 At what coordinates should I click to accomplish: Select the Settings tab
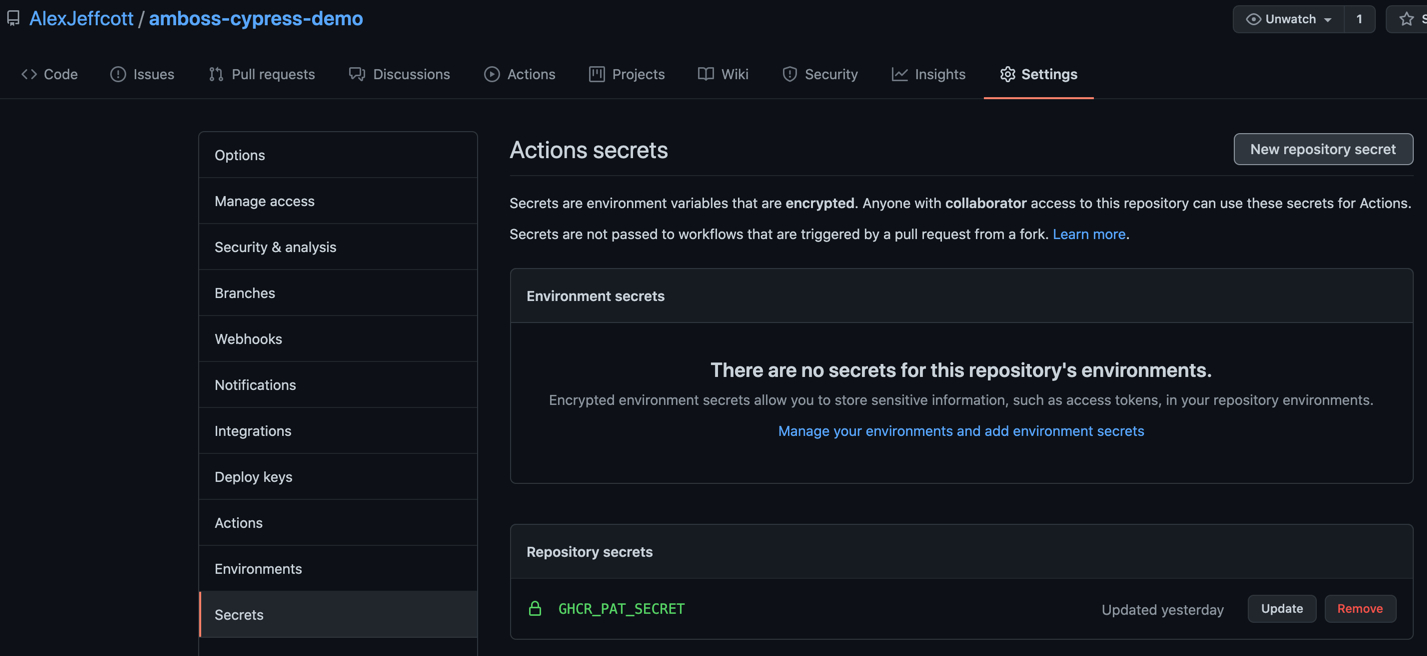tap(1039, 74)
